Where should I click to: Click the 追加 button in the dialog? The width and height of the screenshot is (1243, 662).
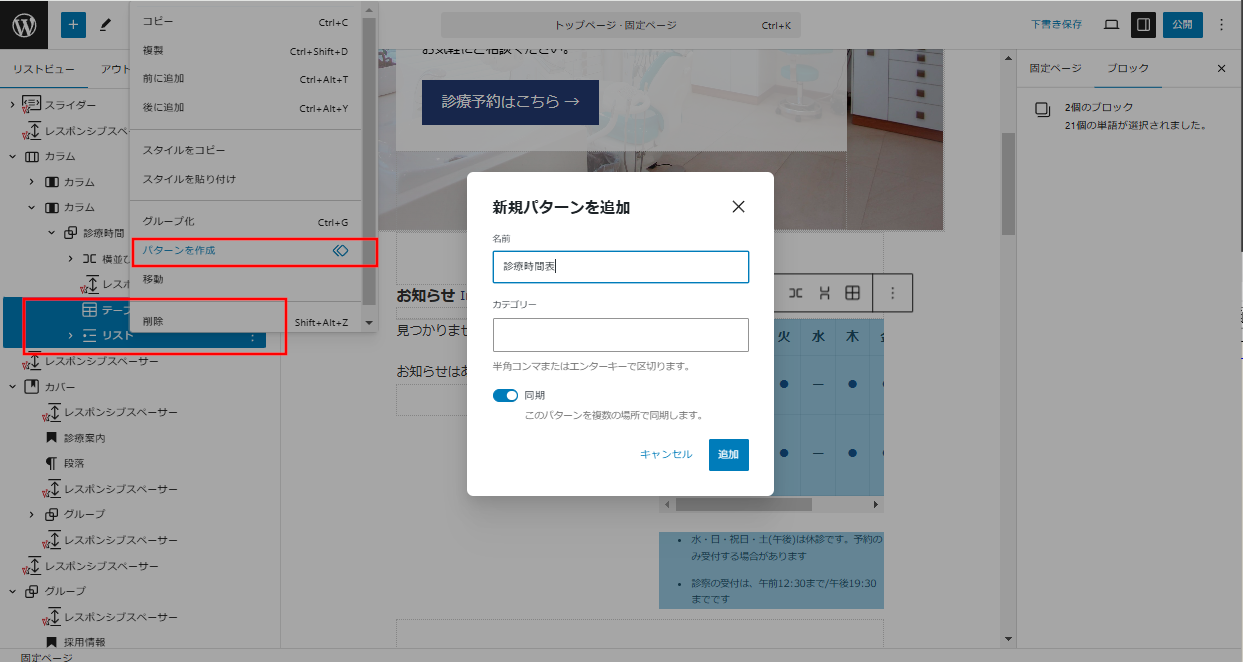pos(728,455)
